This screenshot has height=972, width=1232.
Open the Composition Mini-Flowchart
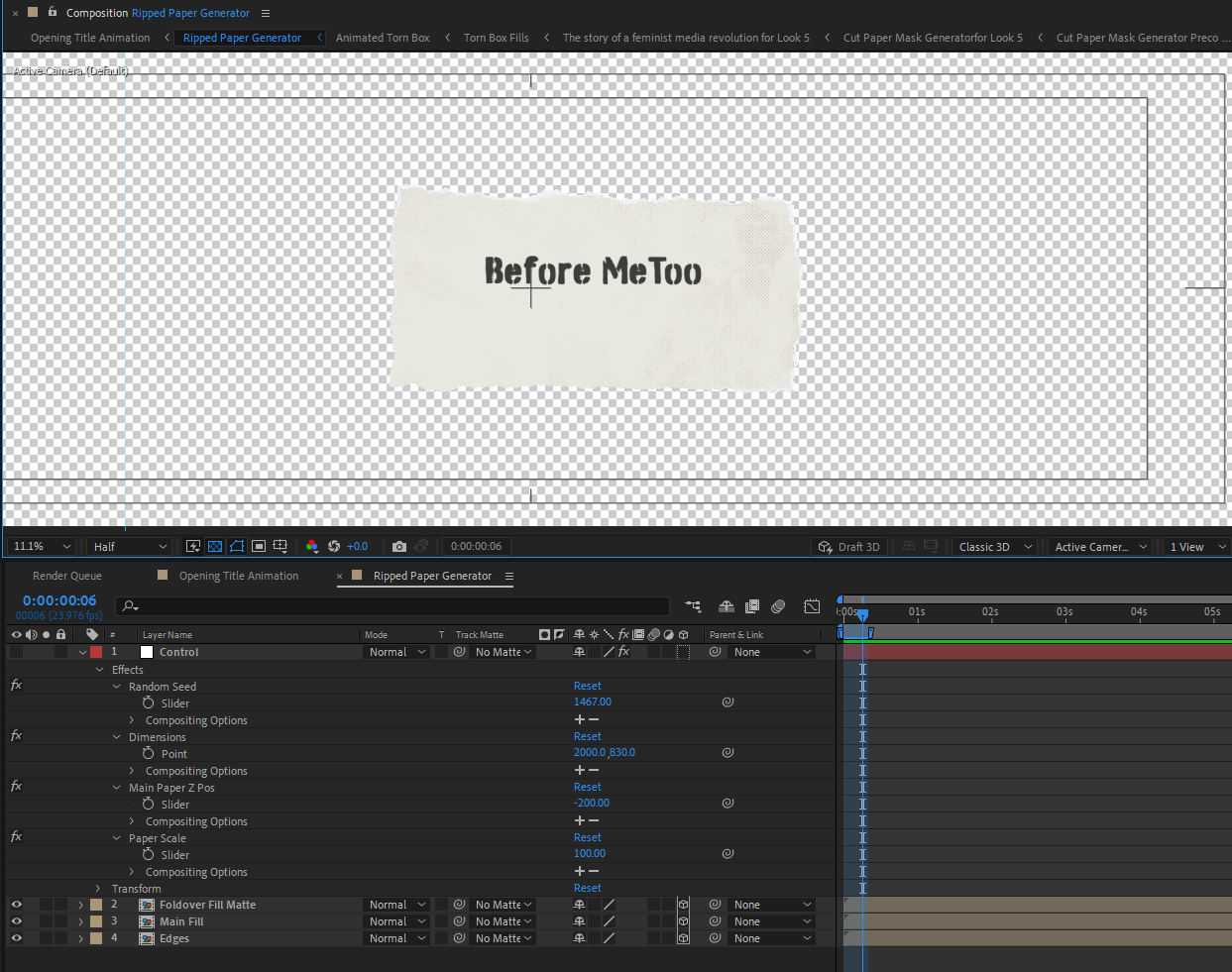692,605
